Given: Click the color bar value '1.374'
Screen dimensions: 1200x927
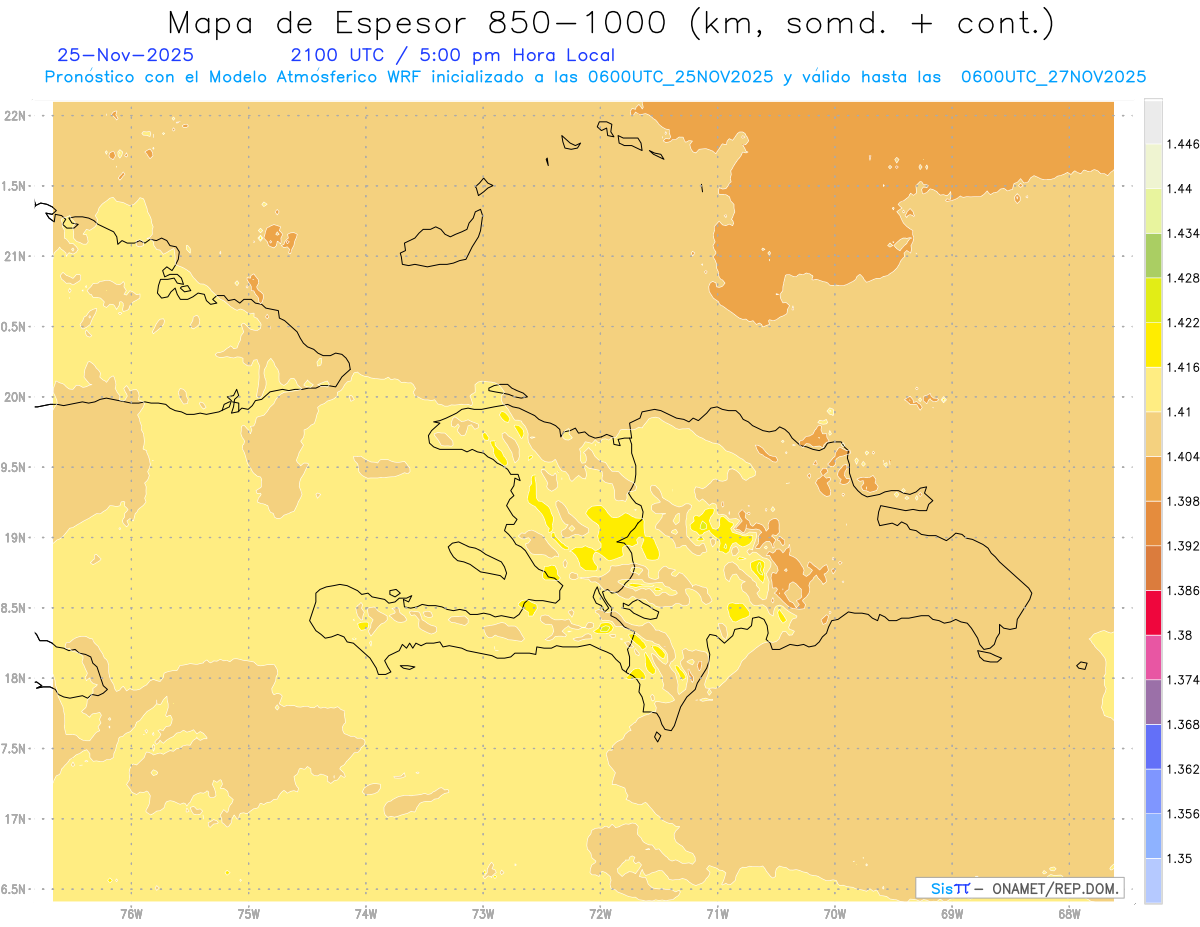Looking at the screenshot, I should pos(1184,680).
